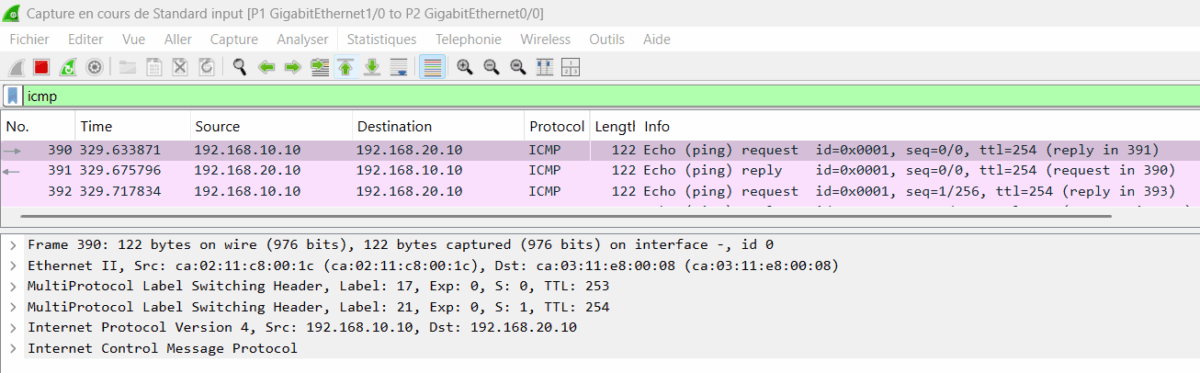
Task: Sort packets by Source column header
Action: tap(270, 127)
